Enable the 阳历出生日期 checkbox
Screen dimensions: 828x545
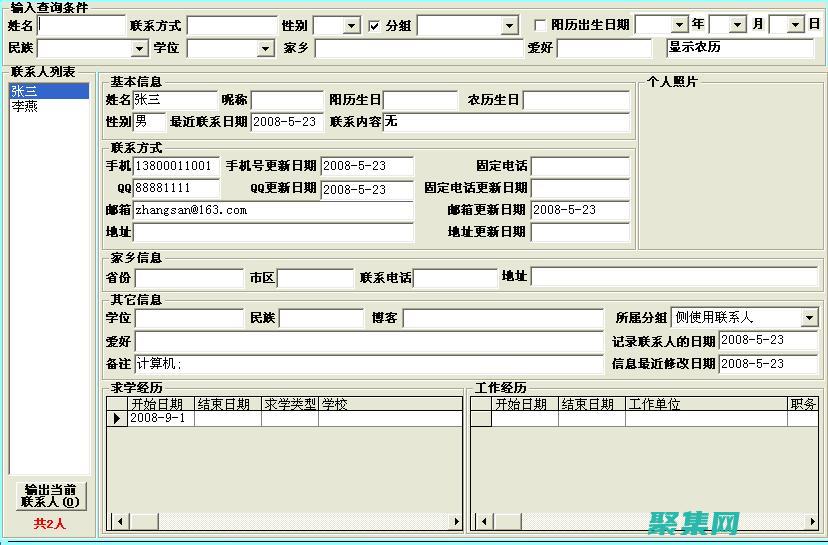pyautogui.click(x=540, y=26)
